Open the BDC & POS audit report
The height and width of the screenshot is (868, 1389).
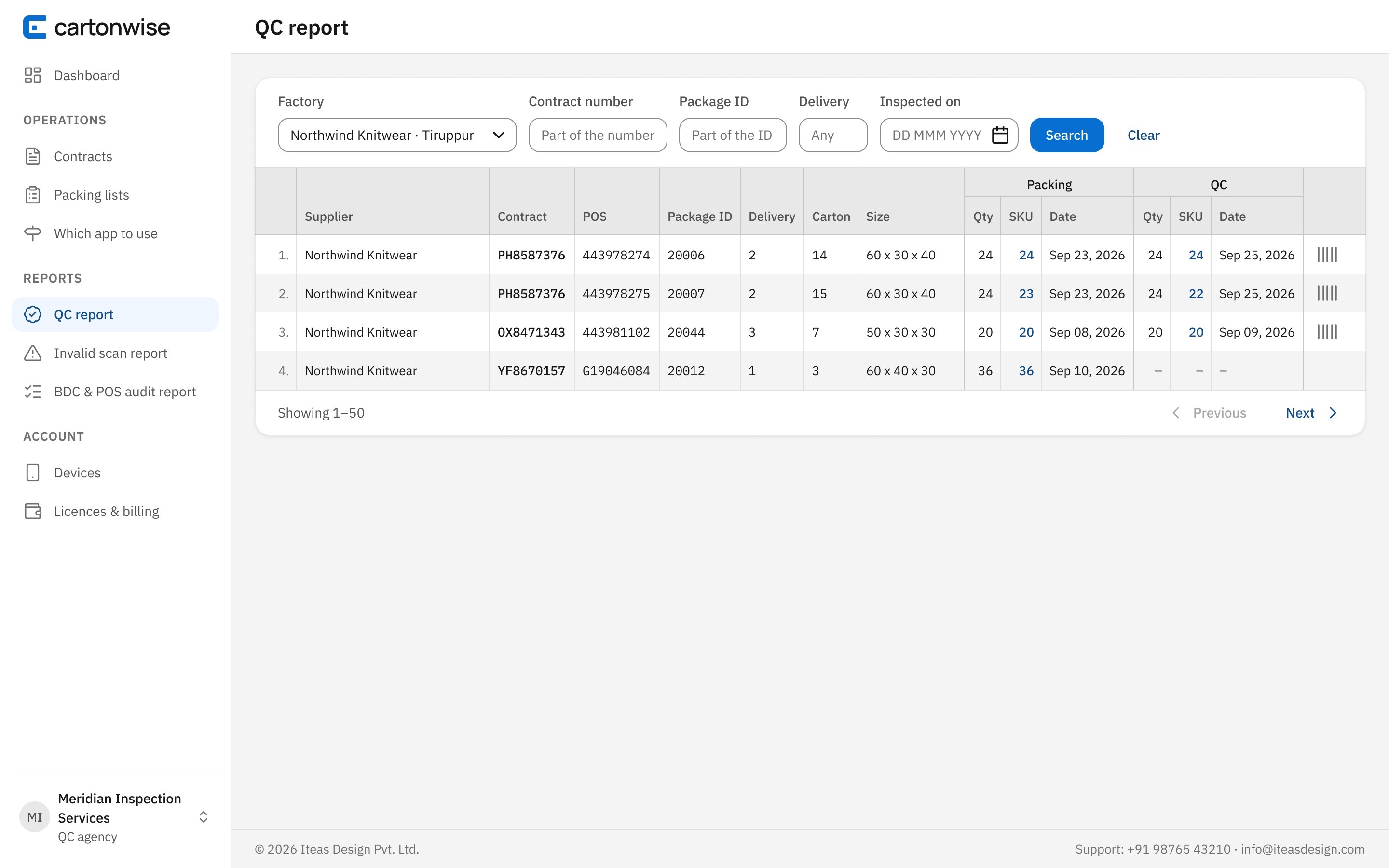[x=115, y=391]
